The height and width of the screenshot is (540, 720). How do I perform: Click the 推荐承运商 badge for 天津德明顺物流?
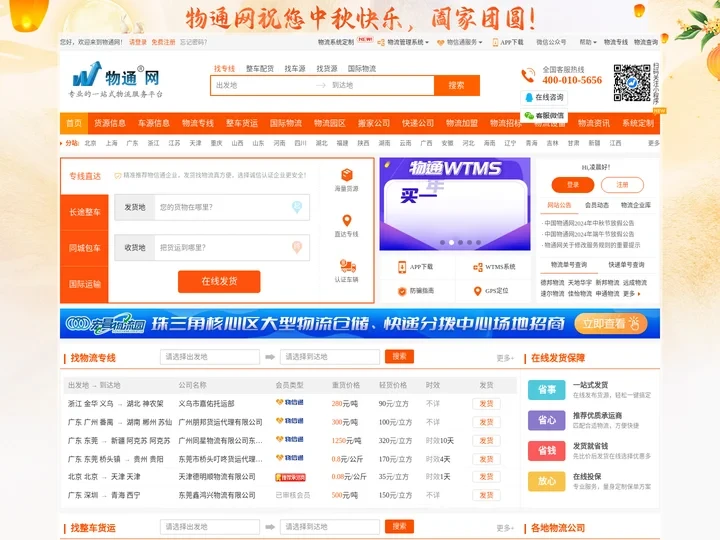tap(290, 478)
